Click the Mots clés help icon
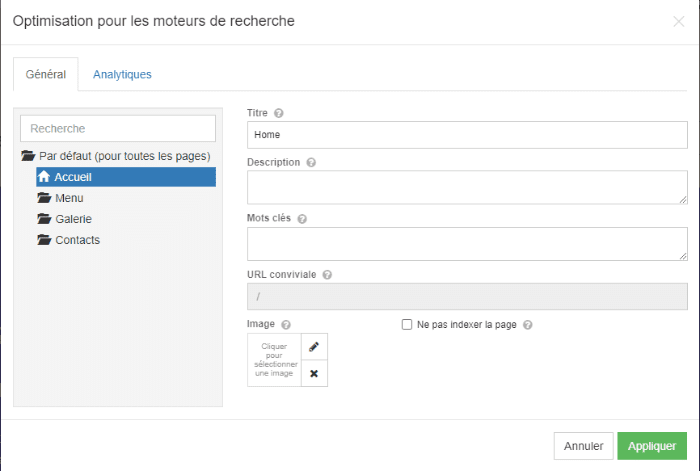 coord(302,219)
